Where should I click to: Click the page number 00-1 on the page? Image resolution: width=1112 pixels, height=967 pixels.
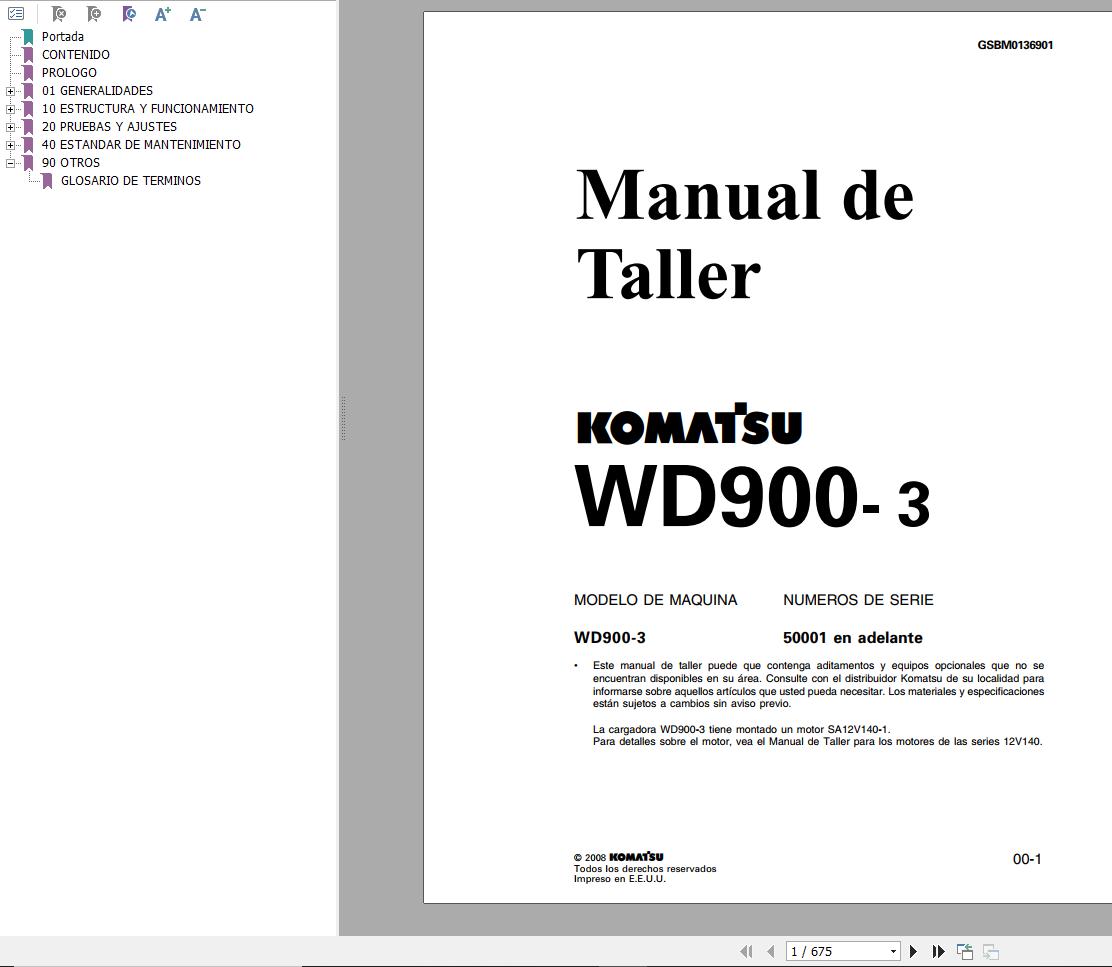pos(1027,859)
